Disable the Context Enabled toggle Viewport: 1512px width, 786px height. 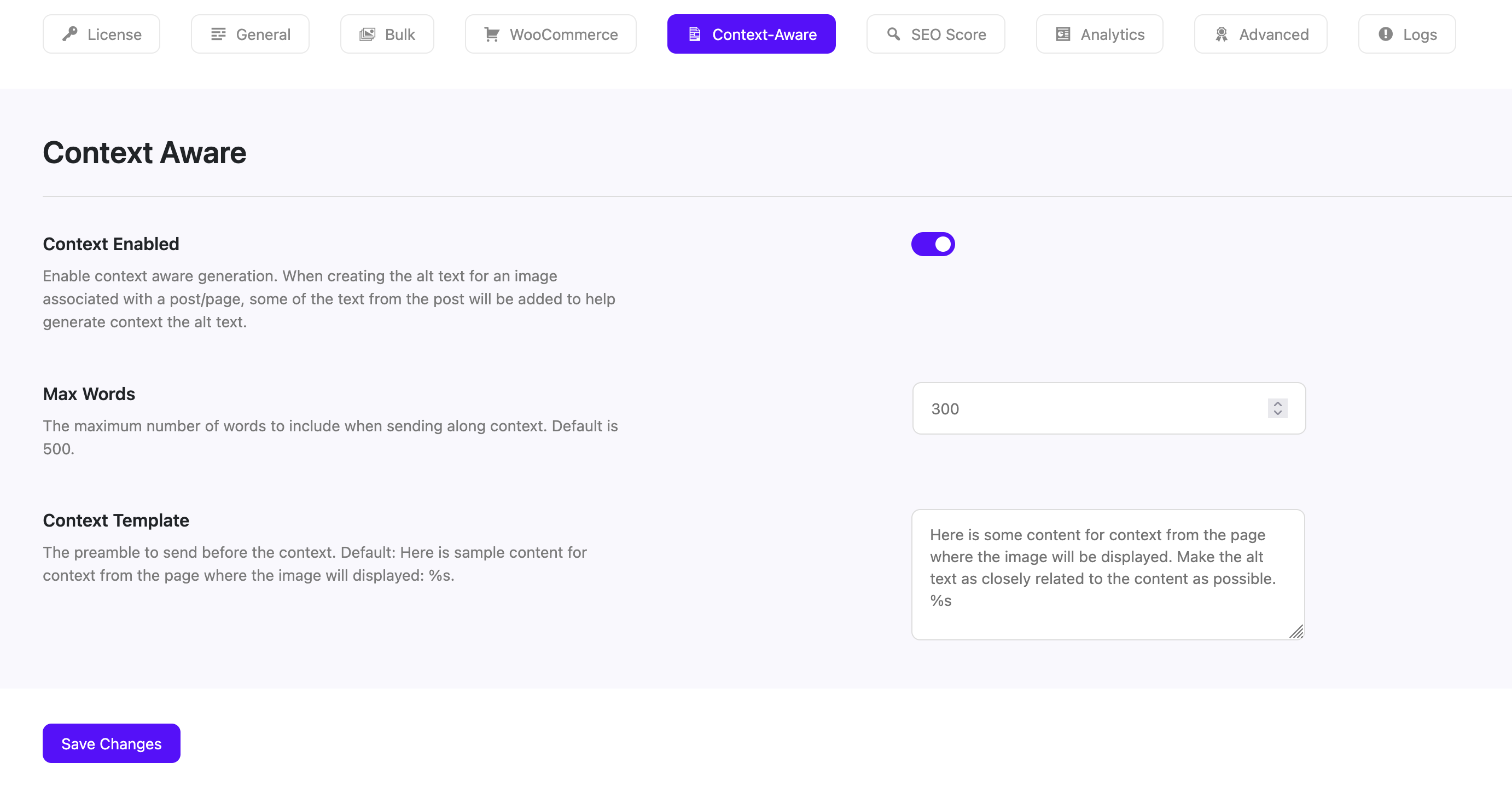point(933,244)
